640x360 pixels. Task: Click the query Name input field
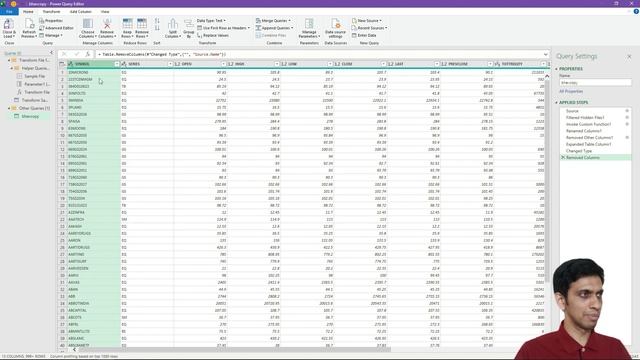[595, 83]
